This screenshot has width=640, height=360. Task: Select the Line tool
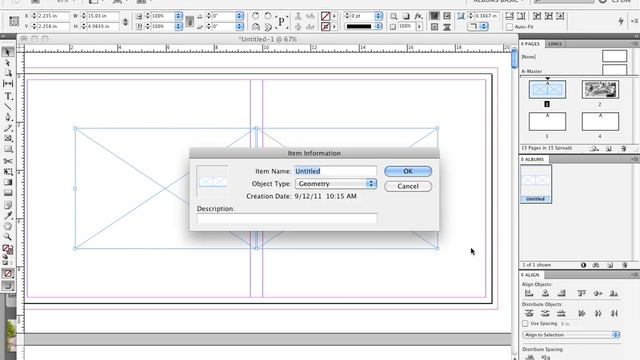[x=8, y=107]
